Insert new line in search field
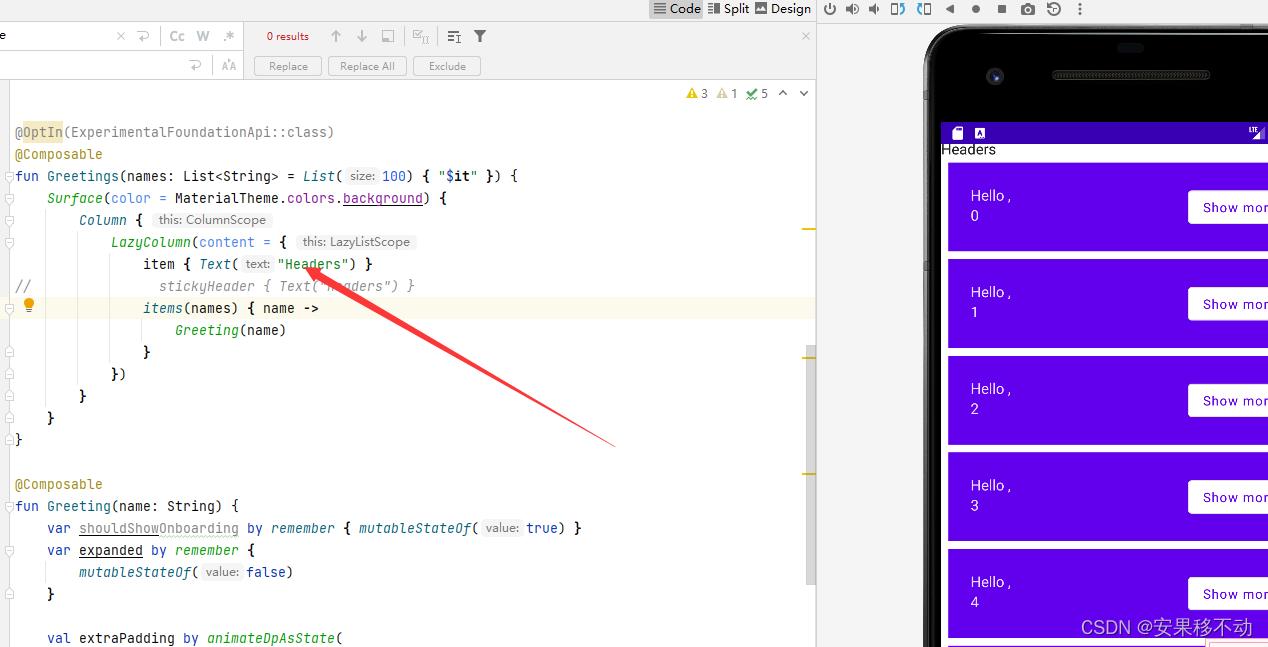Image resolution: width=1268 pixels, height=647 pixels. tap(143, 36)
